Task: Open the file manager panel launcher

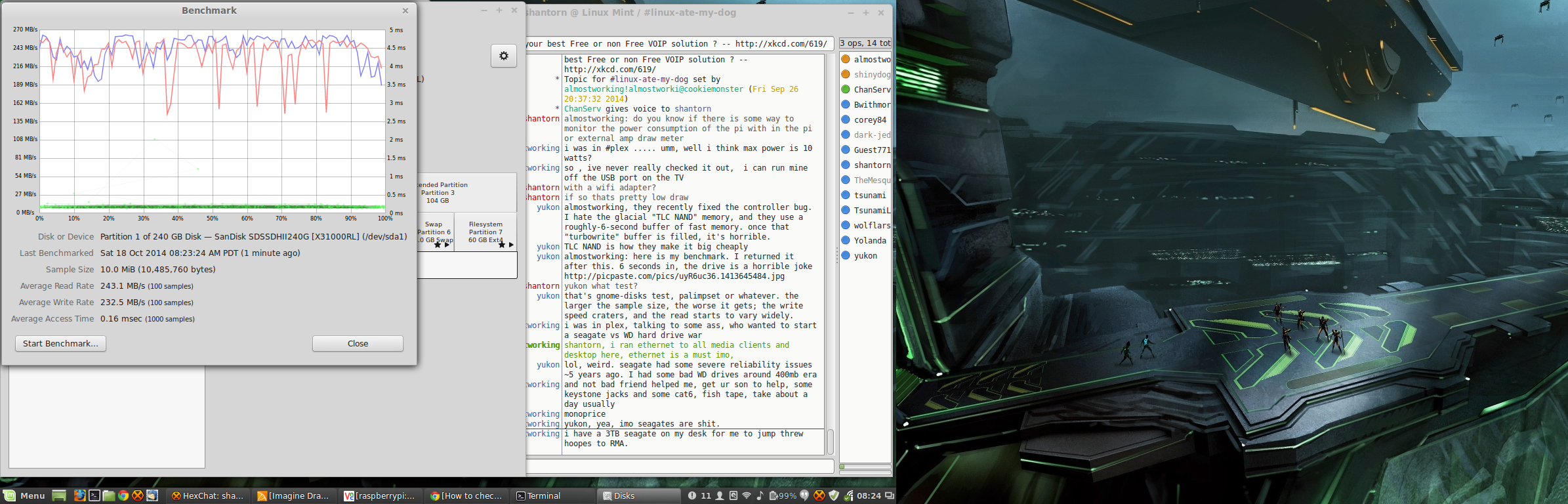Action: point(108,495)
